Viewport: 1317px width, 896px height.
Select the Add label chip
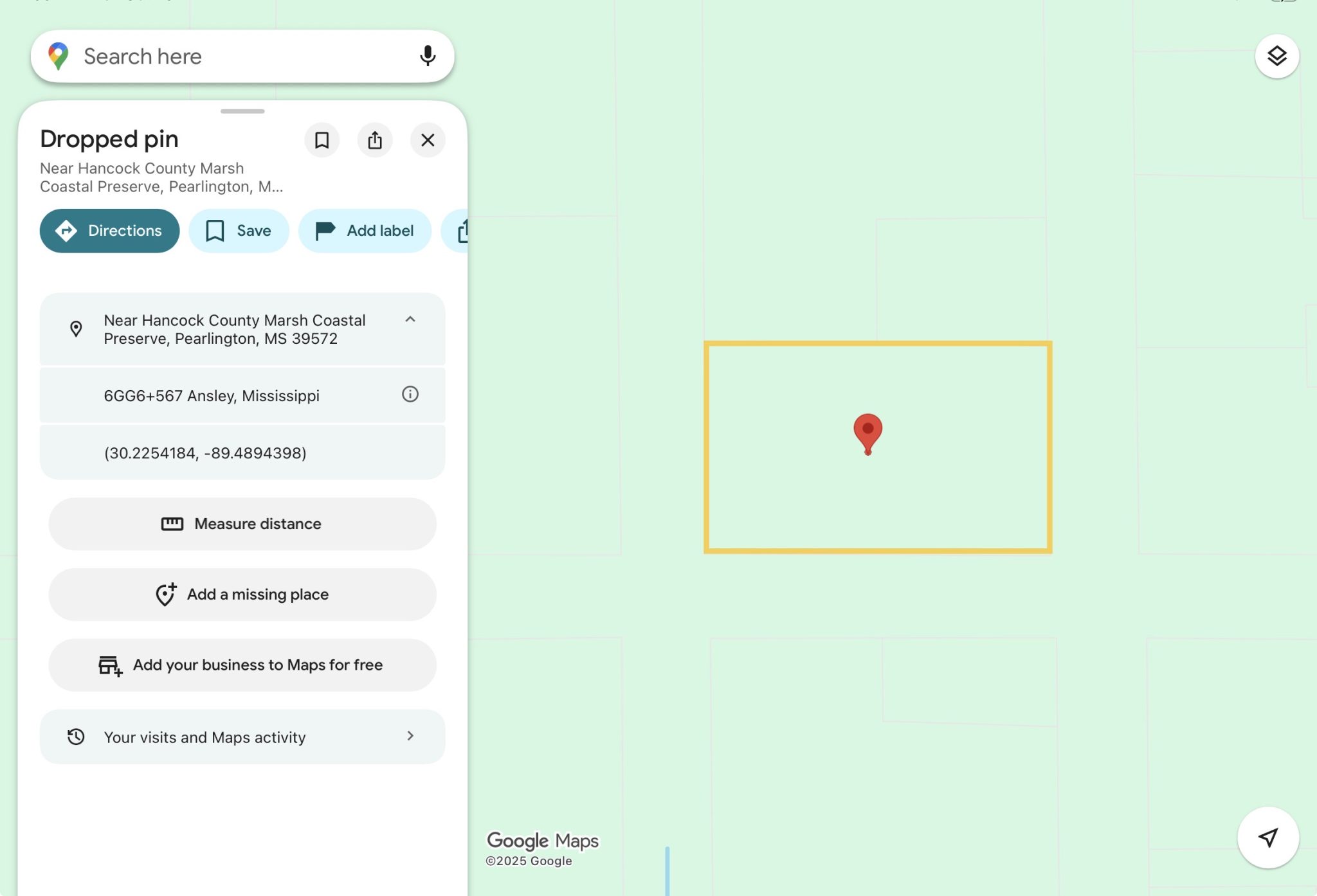pyautogui.click(x=365, y=231)
